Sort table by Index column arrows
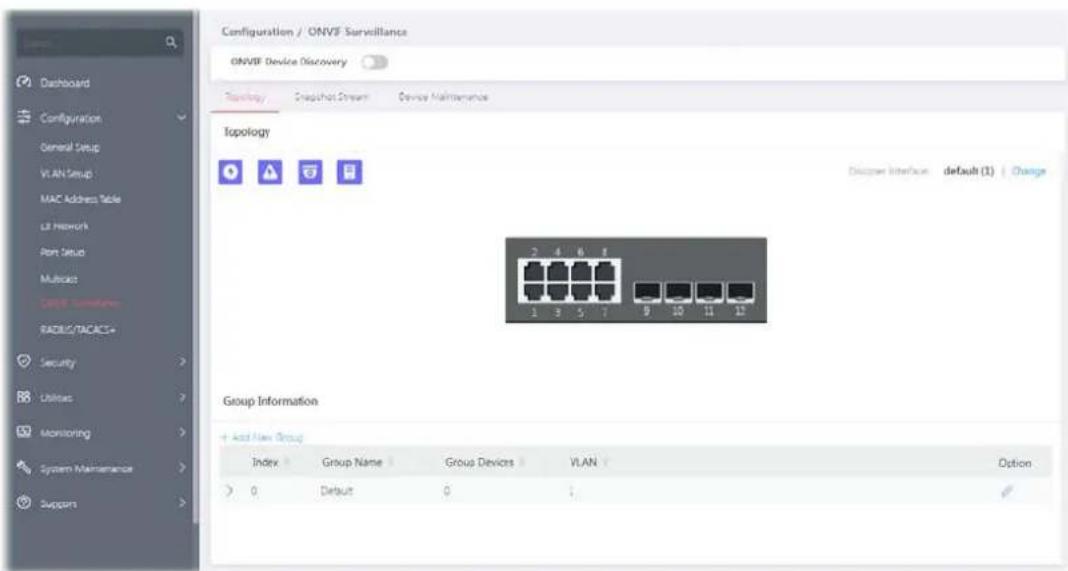 pos(287,463)
